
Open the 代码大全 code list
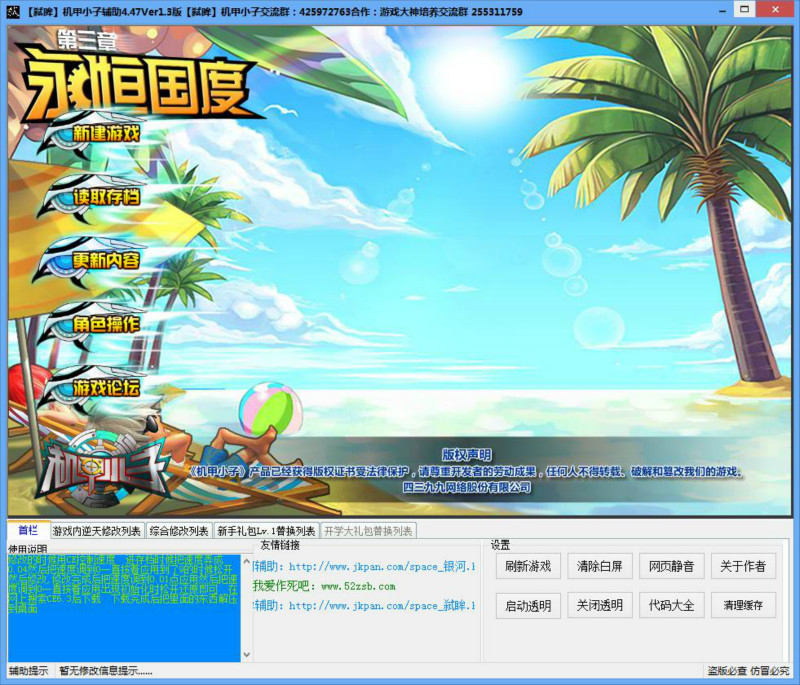[671, 605]
